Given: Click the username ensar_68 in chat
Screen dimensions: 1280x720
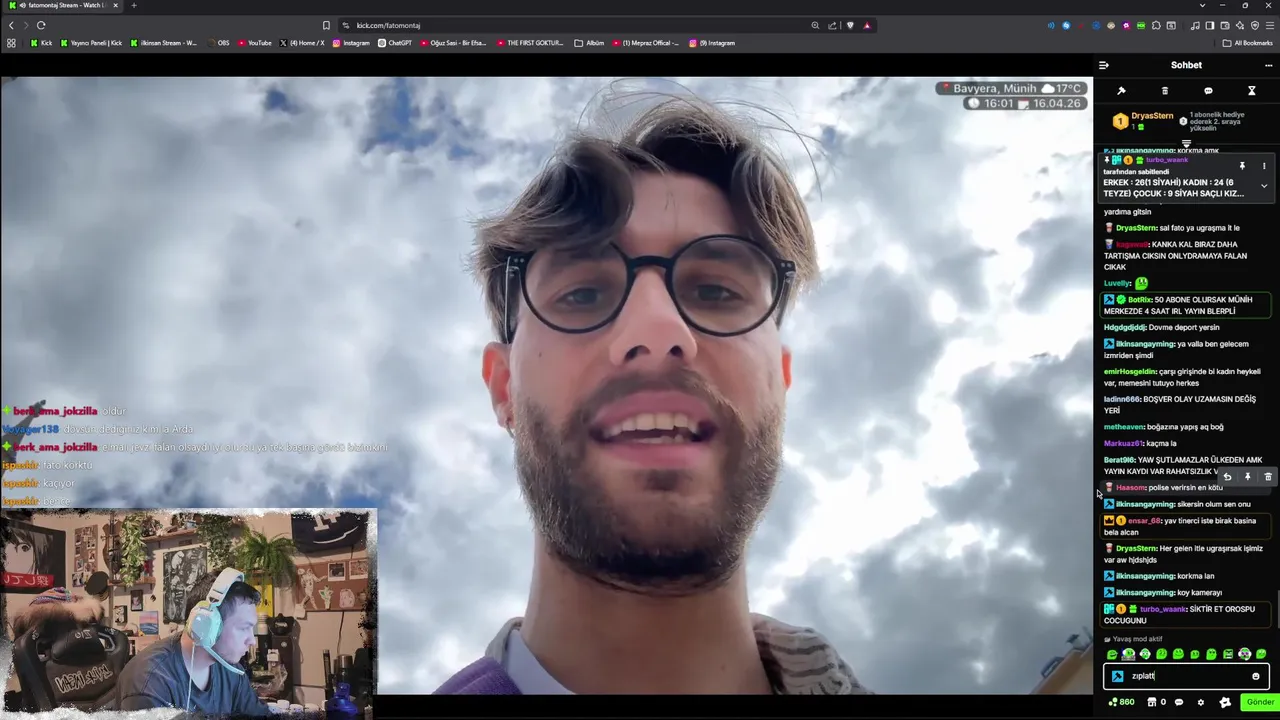Looking at the screenshot, I should click(x=1144, y=521).
